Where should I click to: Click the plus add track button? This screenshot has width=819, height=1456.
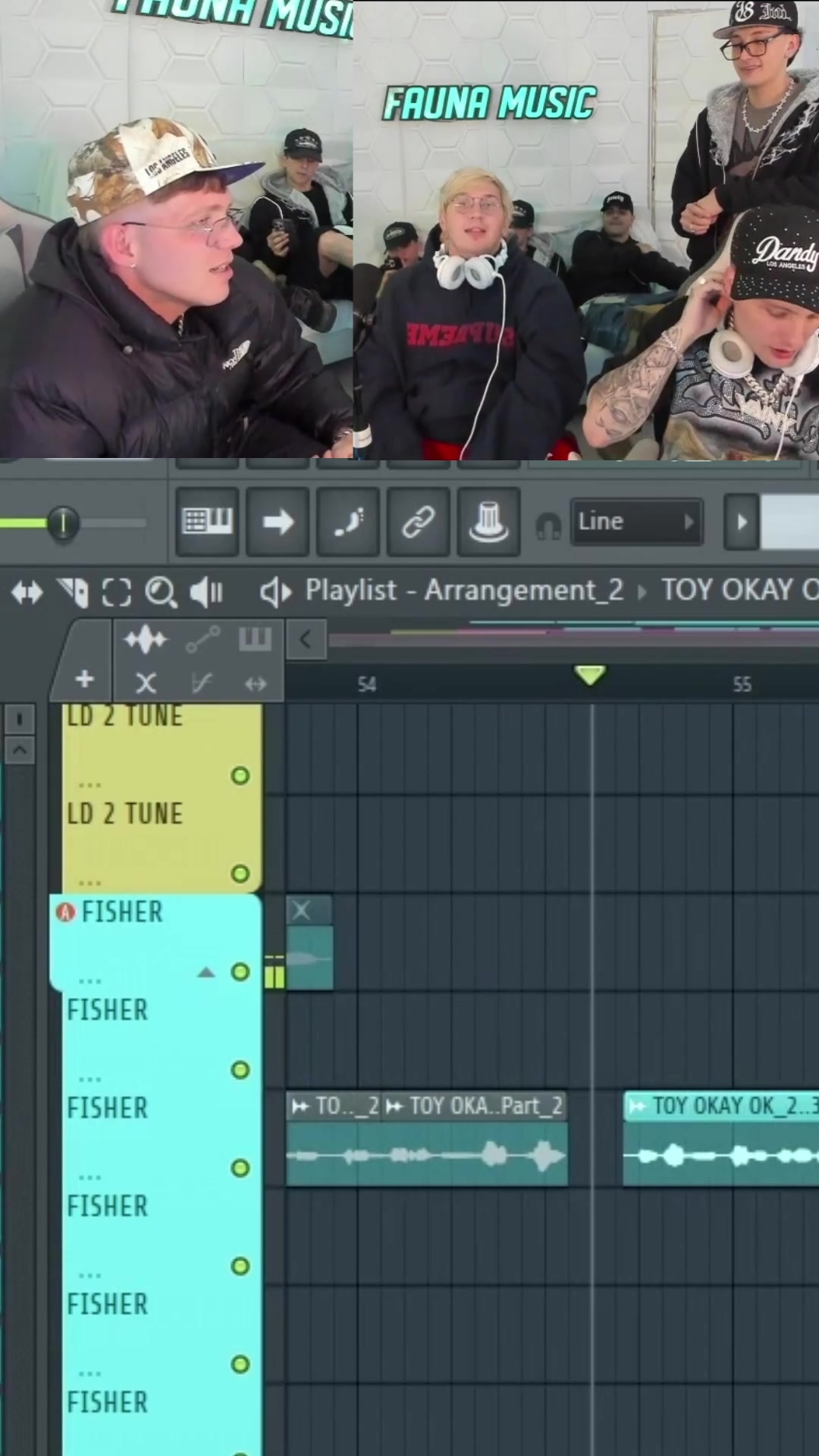tap(84, 679)
